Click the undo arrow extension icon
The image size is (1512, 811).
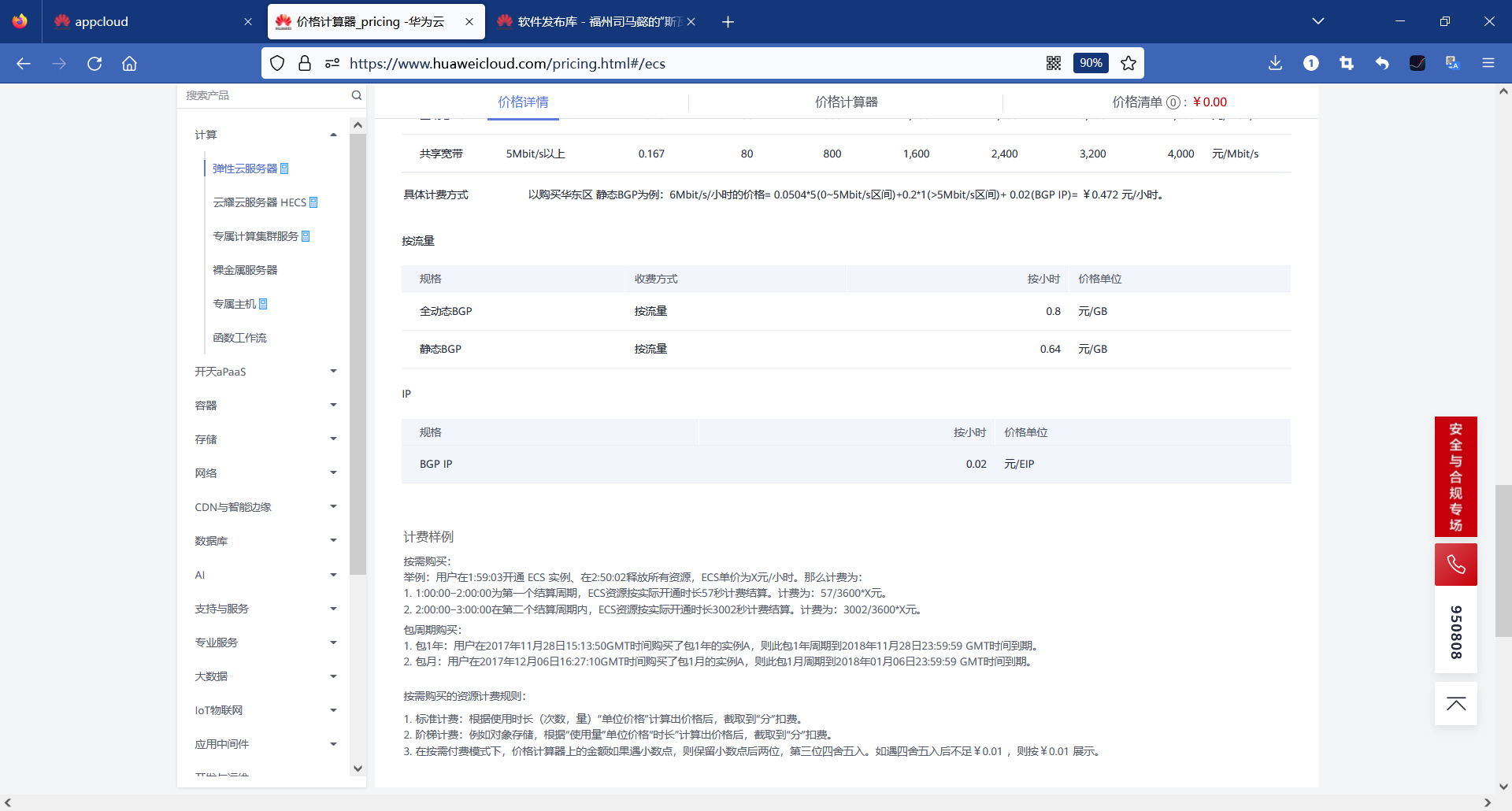coord(1382,63)
